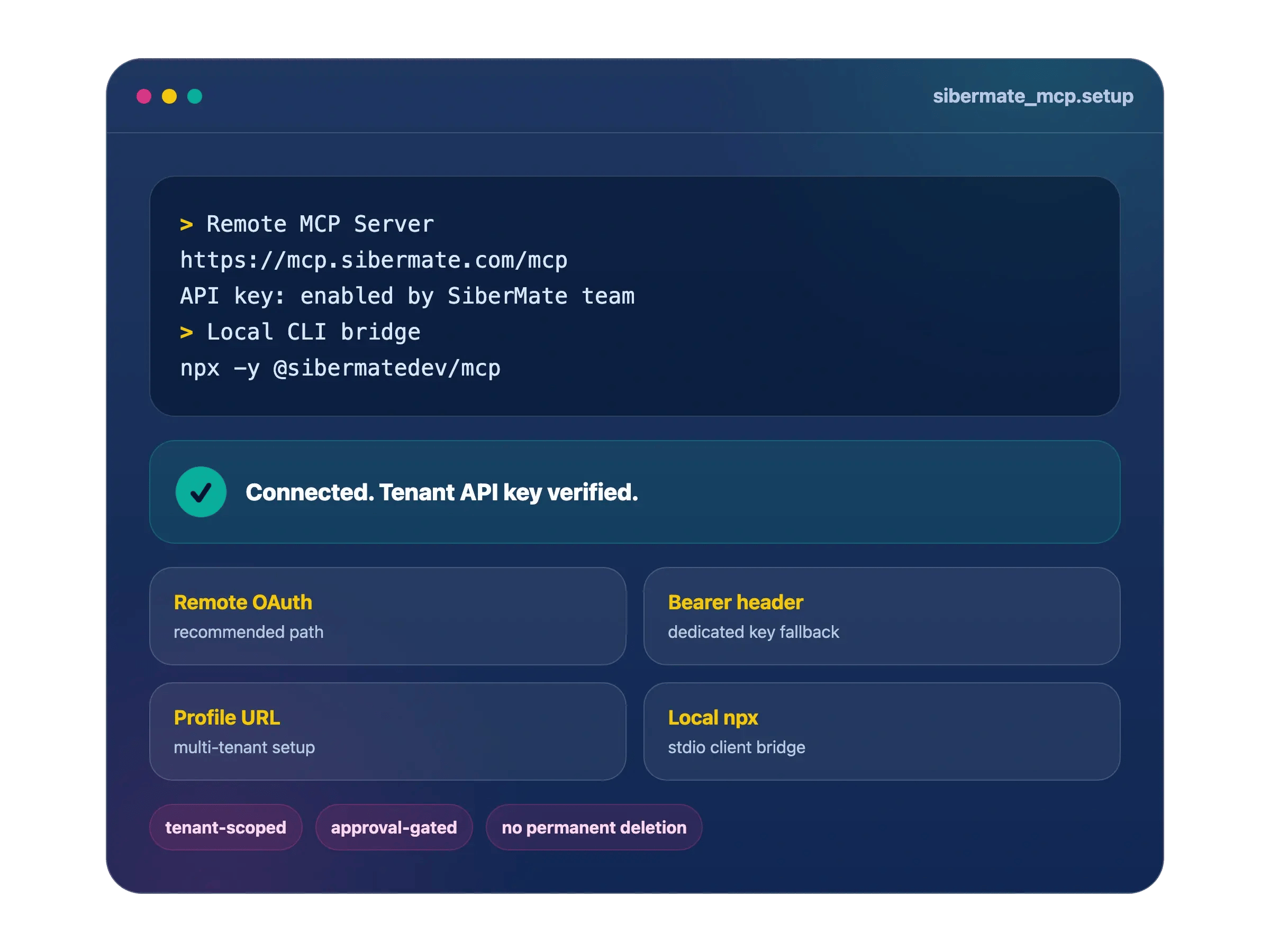
Task: Open the https://mcp.sibermate.com/mcp URL
Action: coord(374,260)
